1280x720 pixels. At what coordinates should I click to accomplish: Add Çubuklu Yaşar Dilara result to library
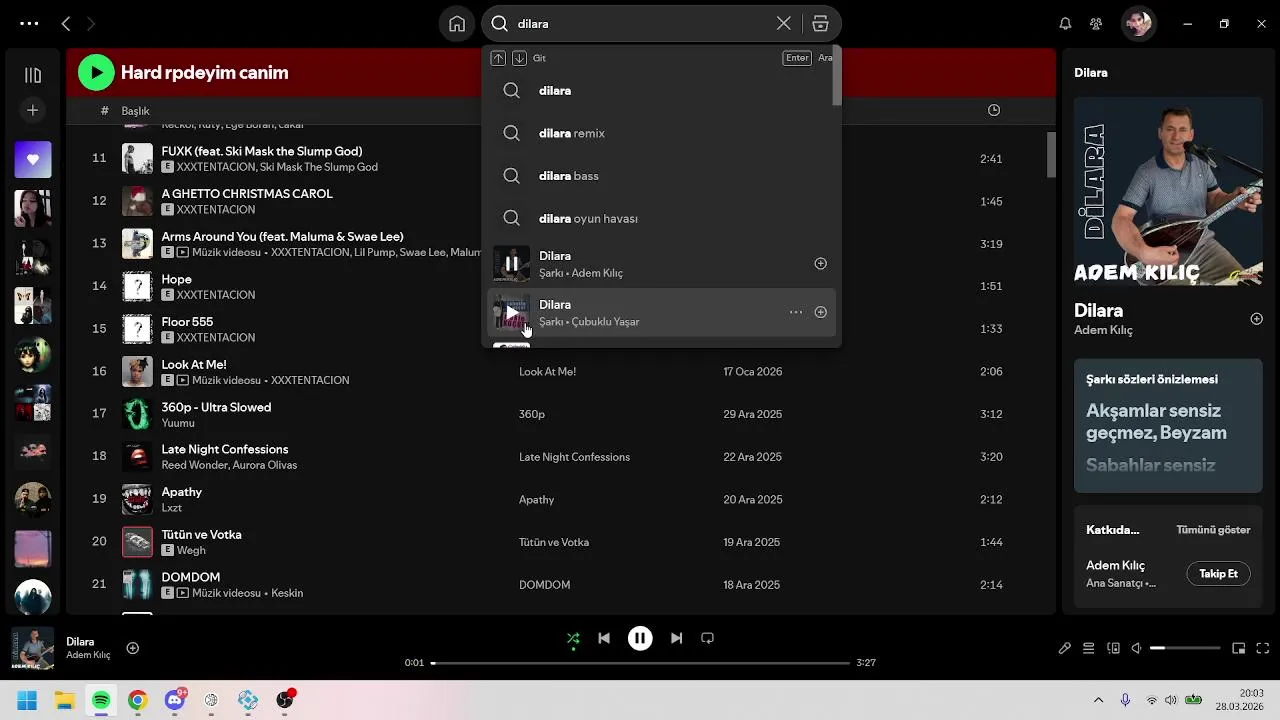(820, 312)
